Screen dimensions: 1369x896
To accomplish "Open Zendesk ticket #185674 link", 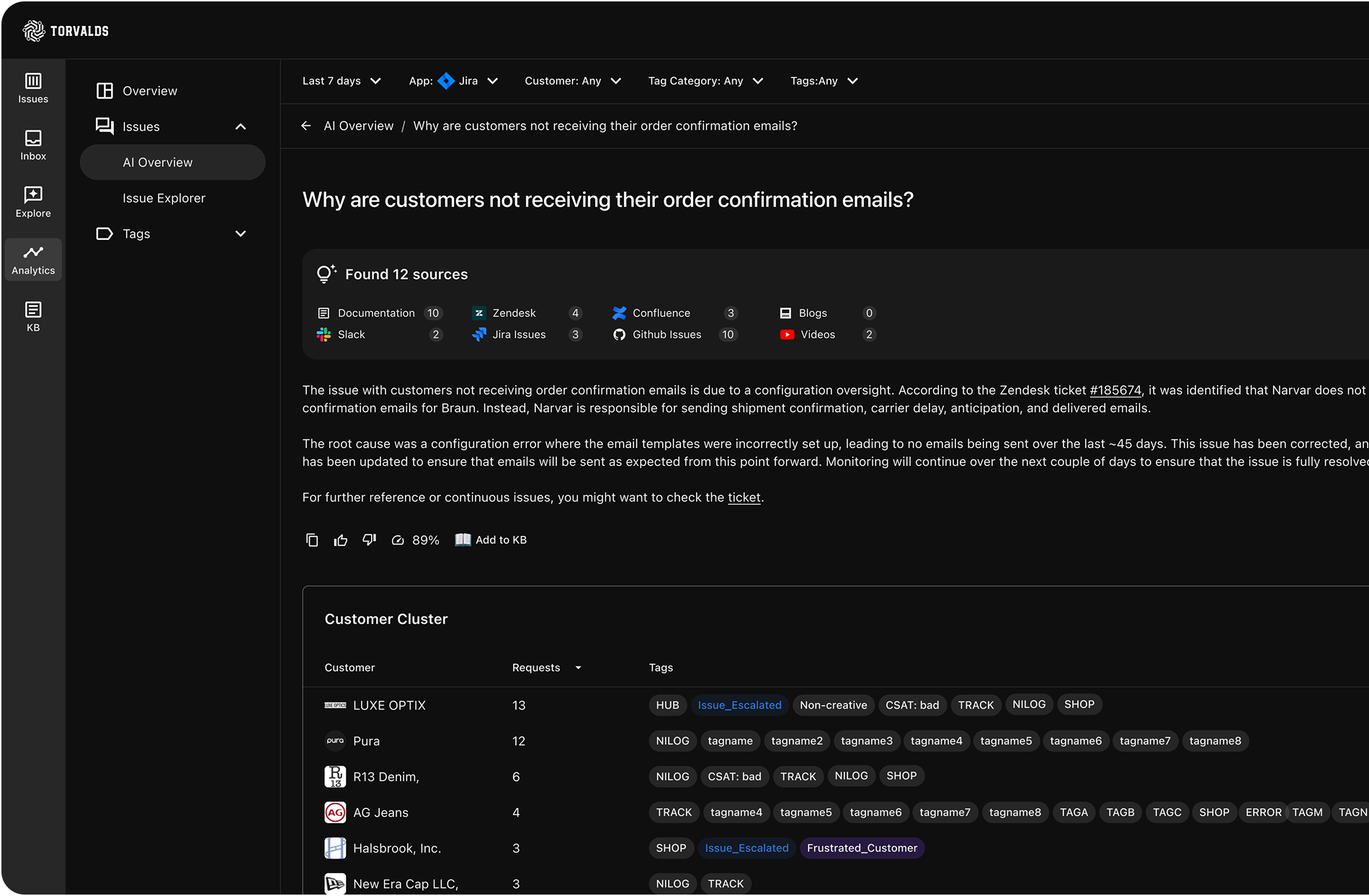I will (1115, 390).
